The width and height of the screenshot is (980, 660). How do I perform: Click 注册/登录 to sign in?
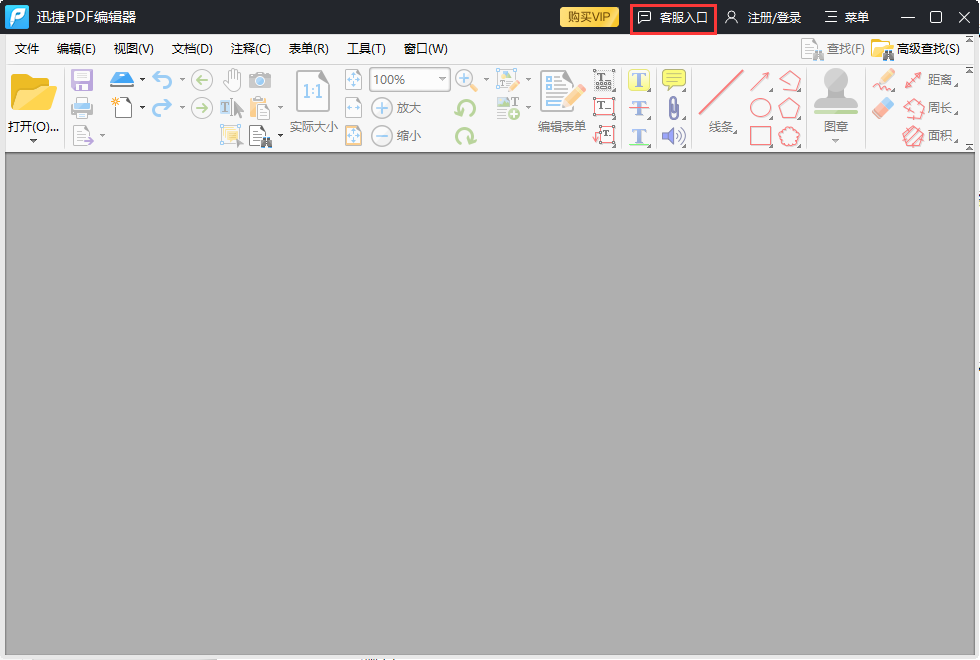point(763,18)
